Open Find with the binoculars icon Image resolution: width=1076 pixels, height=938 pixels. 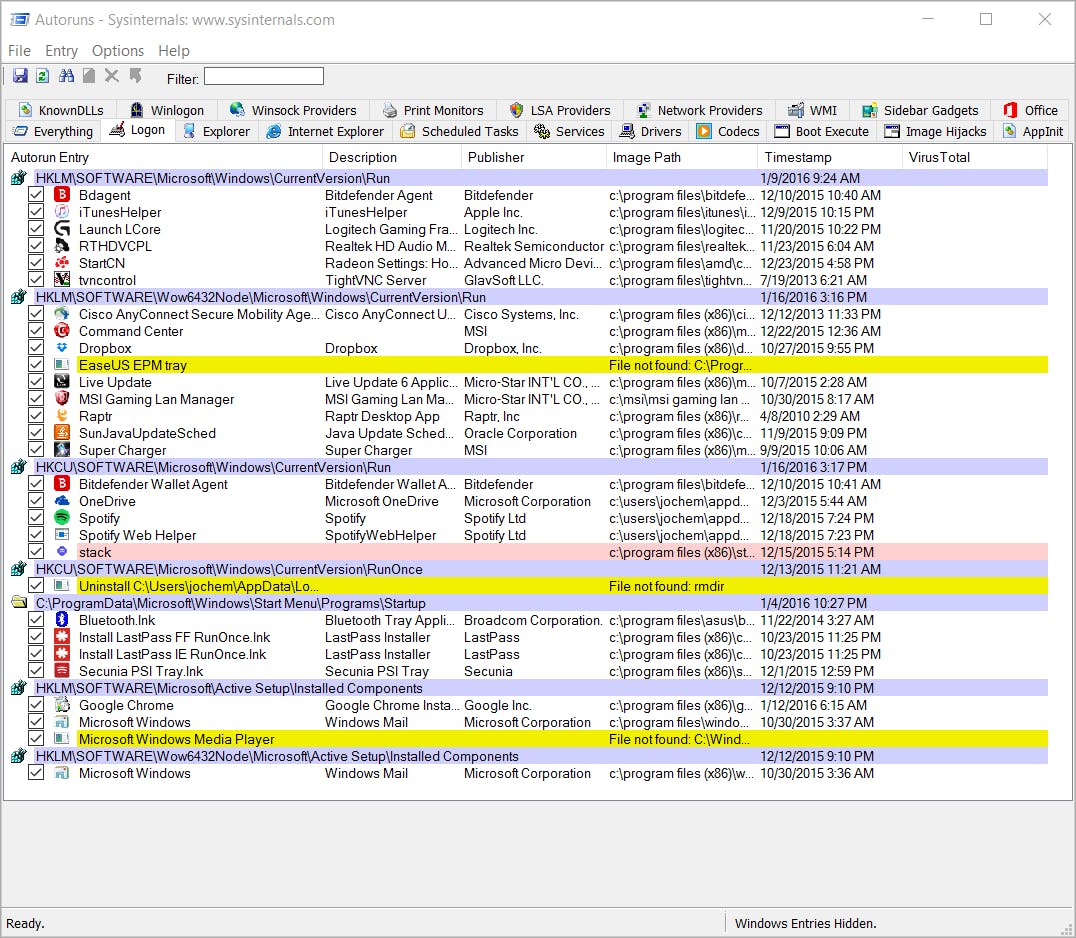[67, 76]
